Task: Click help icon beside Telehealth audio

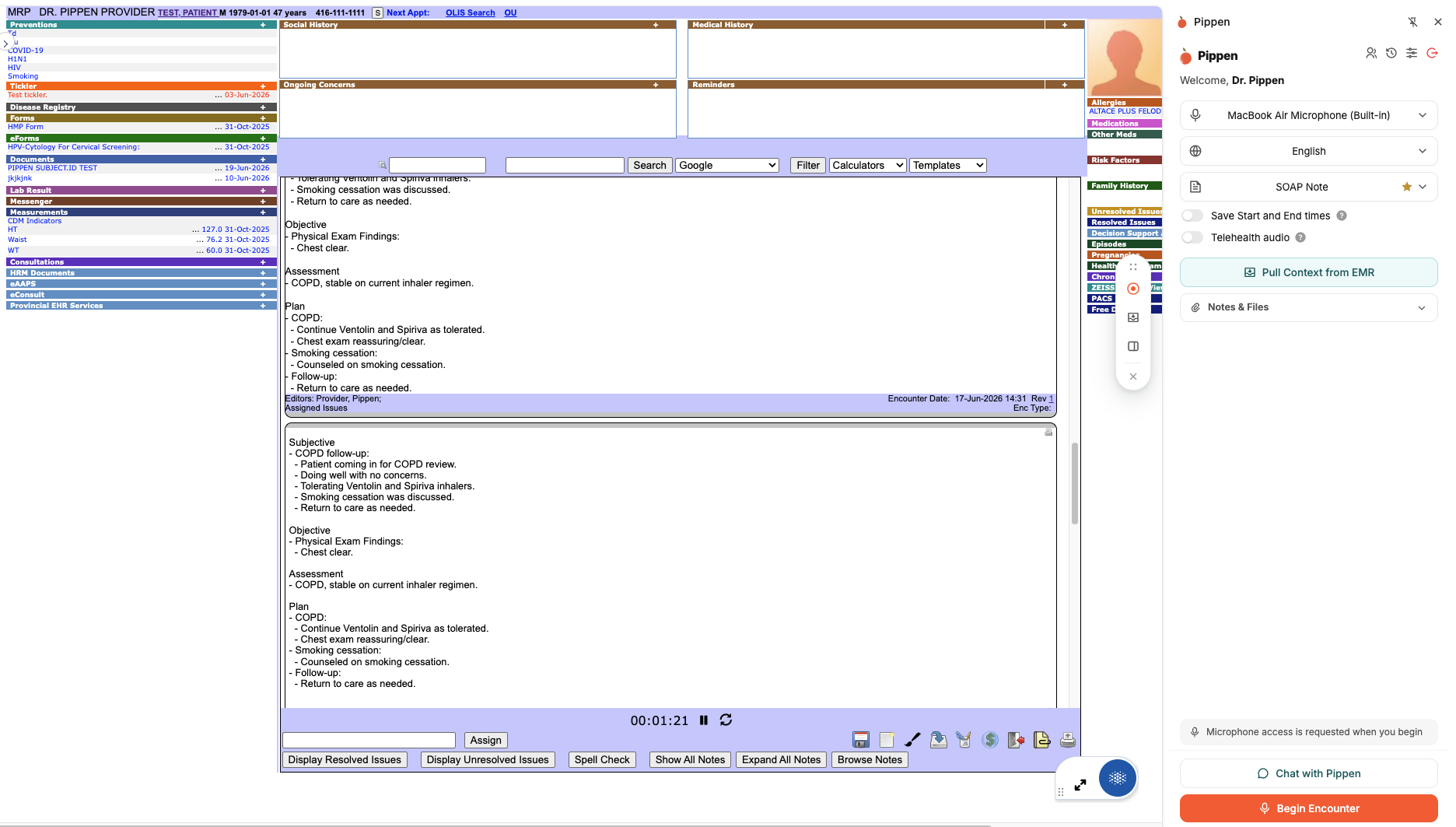Action: coord(1300,238)
